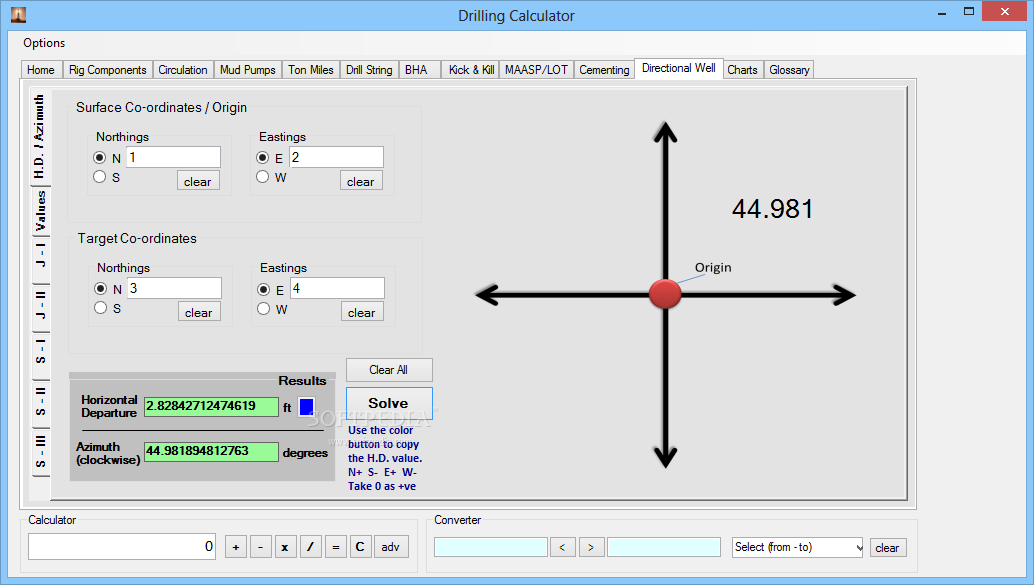Open the Select (from - to) converter dropdown
The width and height of the screenshot is (1034, 585).
coord(797,547)
